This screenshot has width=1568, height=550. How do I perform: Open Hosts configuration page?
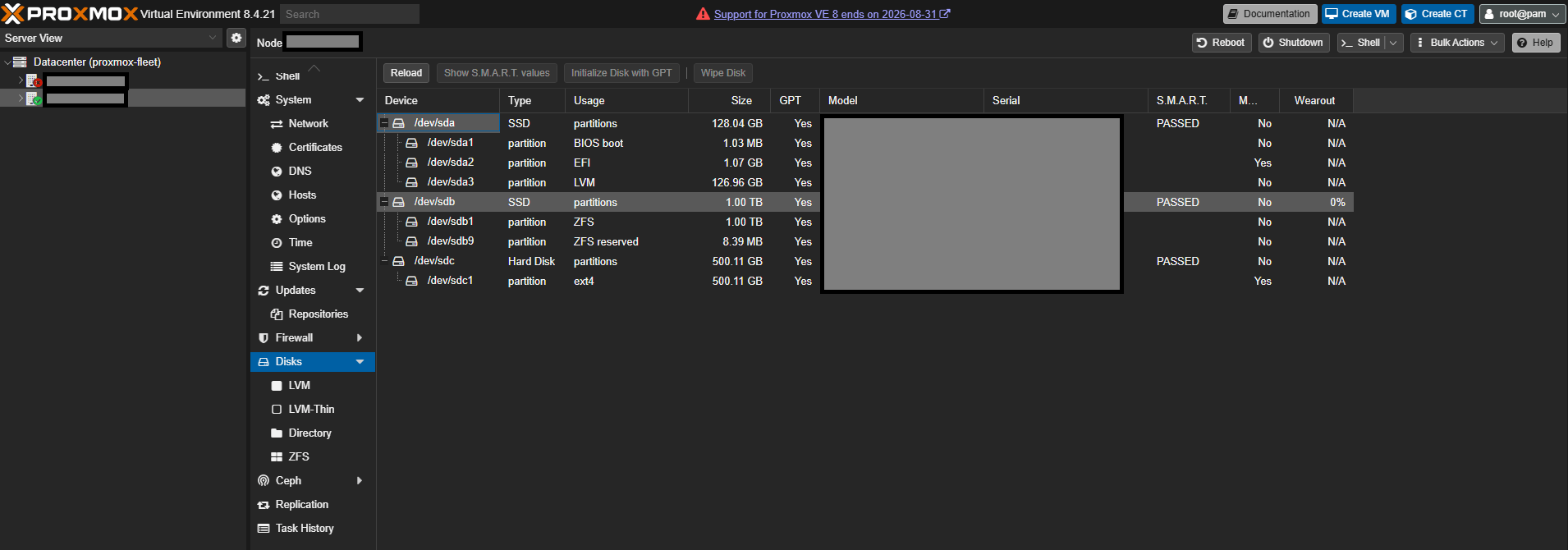302,195
